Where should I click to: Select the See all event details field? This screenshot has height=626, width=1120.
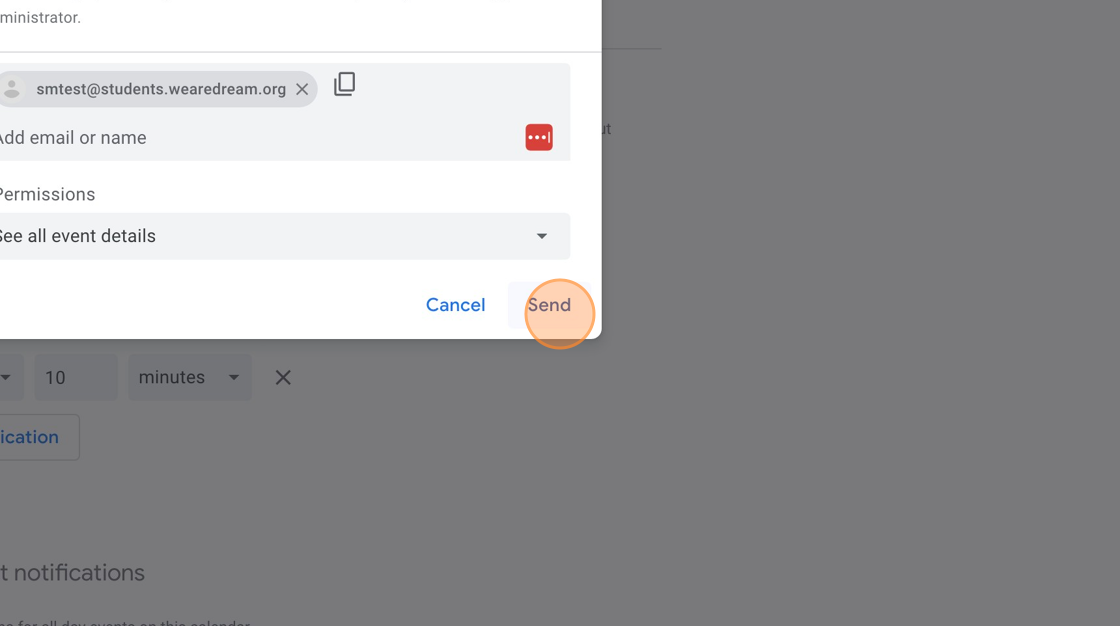tap(284, 236)
